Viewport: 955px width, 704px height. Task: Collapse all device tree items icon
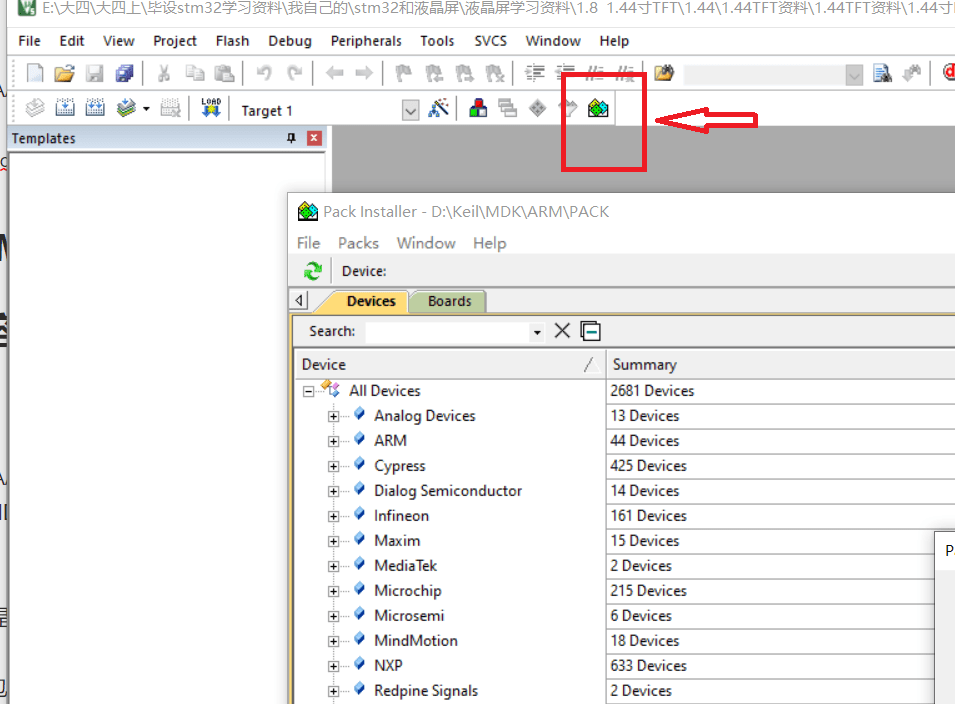[x=591, y=331]
